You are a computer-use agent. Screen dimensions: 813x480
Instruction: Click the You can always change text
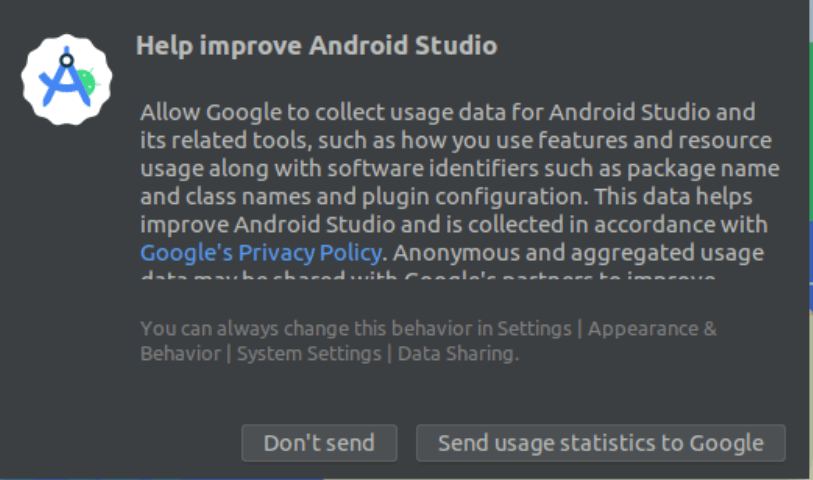pyautogui.click(x=248, y=328)
